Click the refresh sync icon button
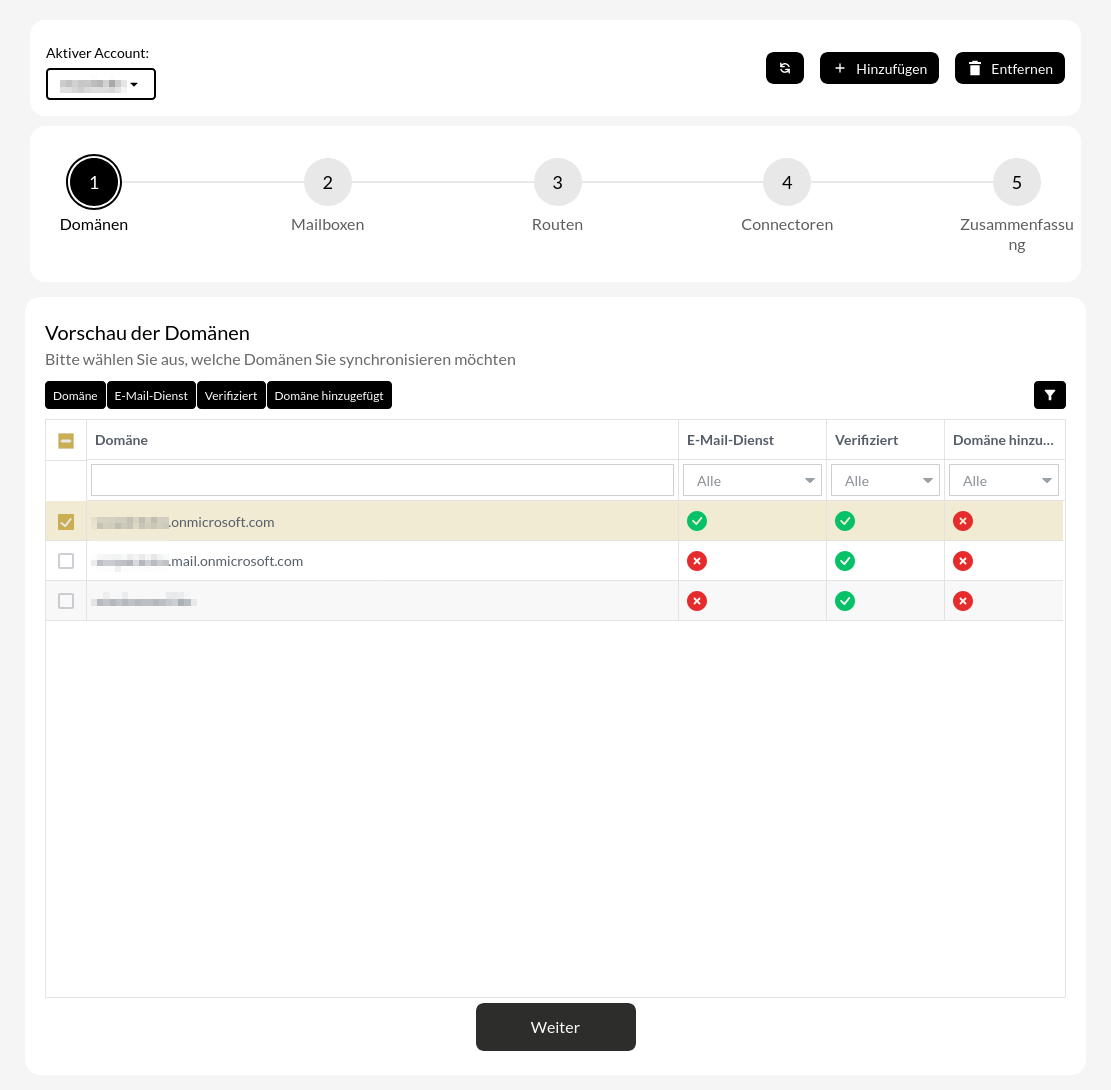The height and width of the screenshot is (1090, 1111). (784, 68)
